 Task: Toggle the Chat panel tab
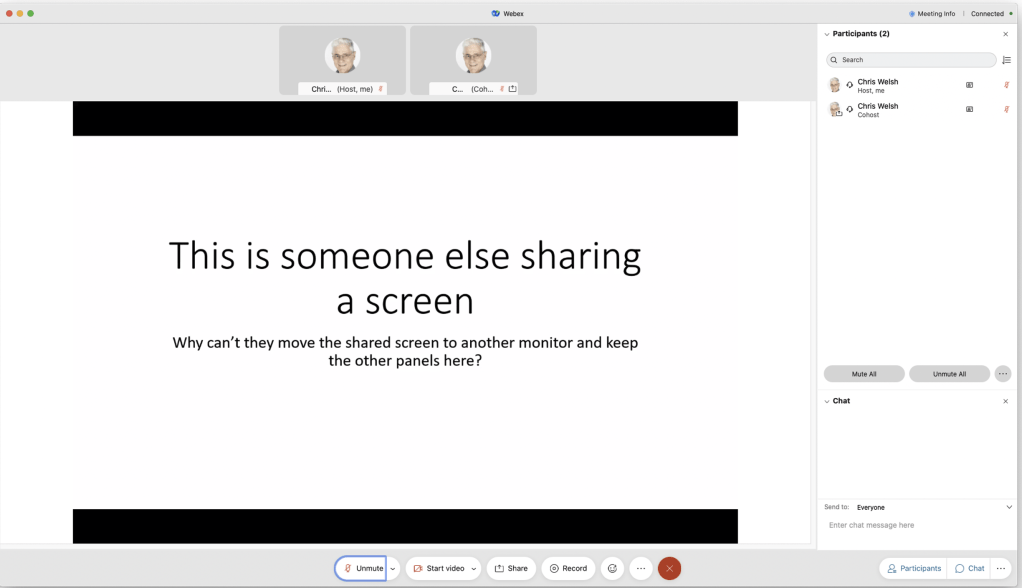pyautogui.click(x=969, y=568)
